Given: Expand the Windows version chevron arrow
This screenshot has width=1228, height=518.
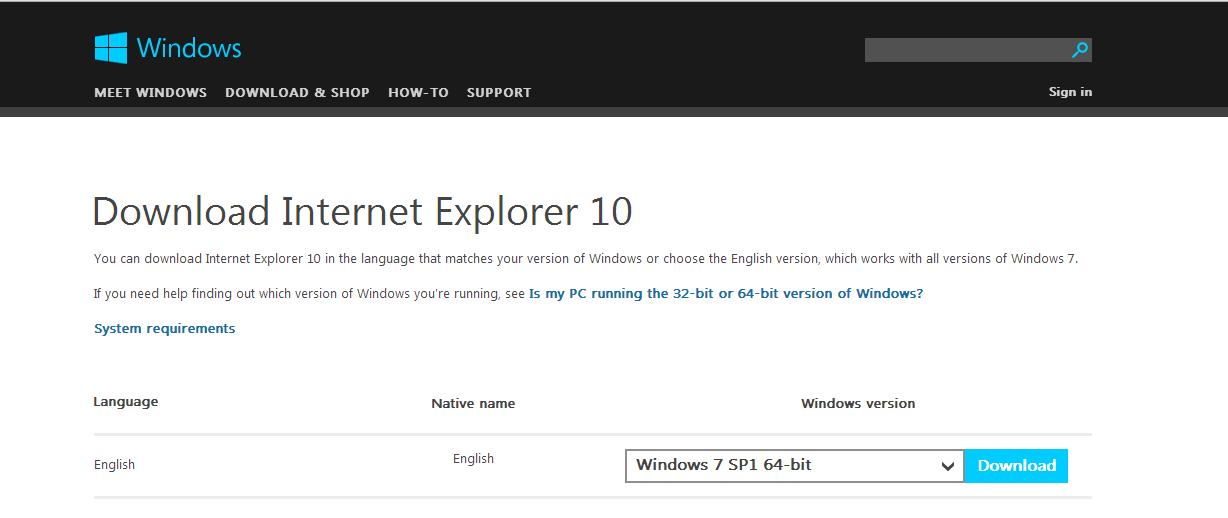Looking at the screenshot, I should (948, 466).
